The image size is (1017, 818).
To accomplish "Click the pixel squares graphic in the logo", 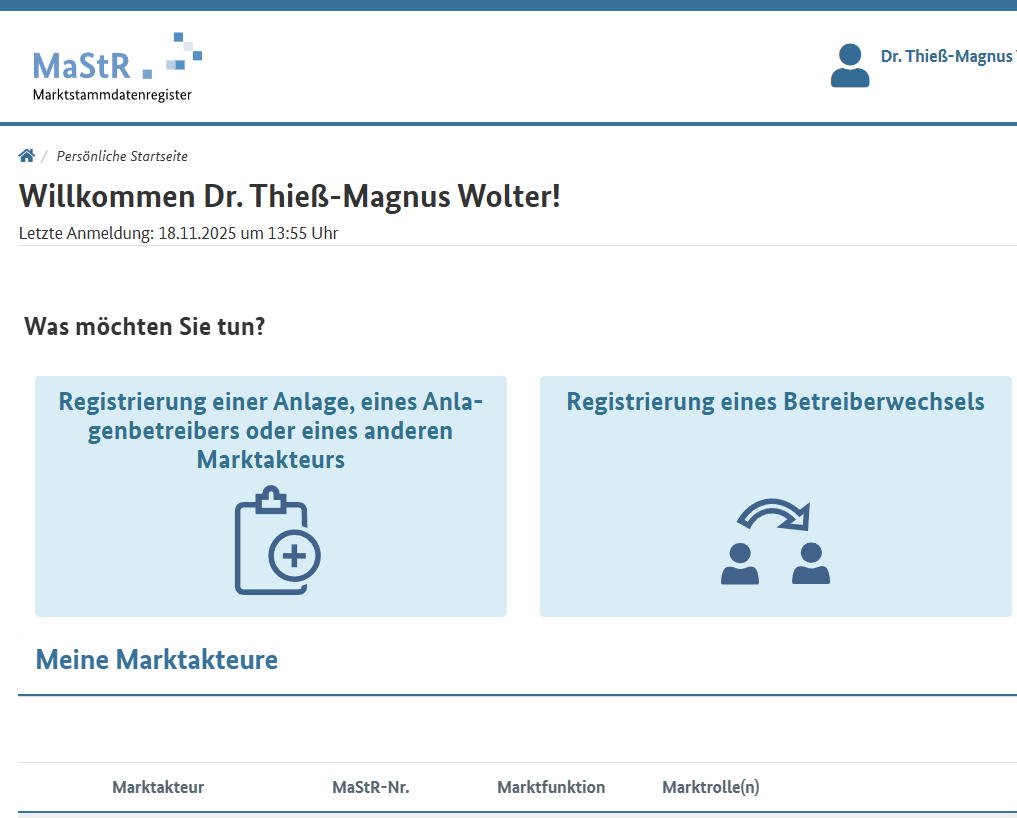I will [x=176, y=55].
